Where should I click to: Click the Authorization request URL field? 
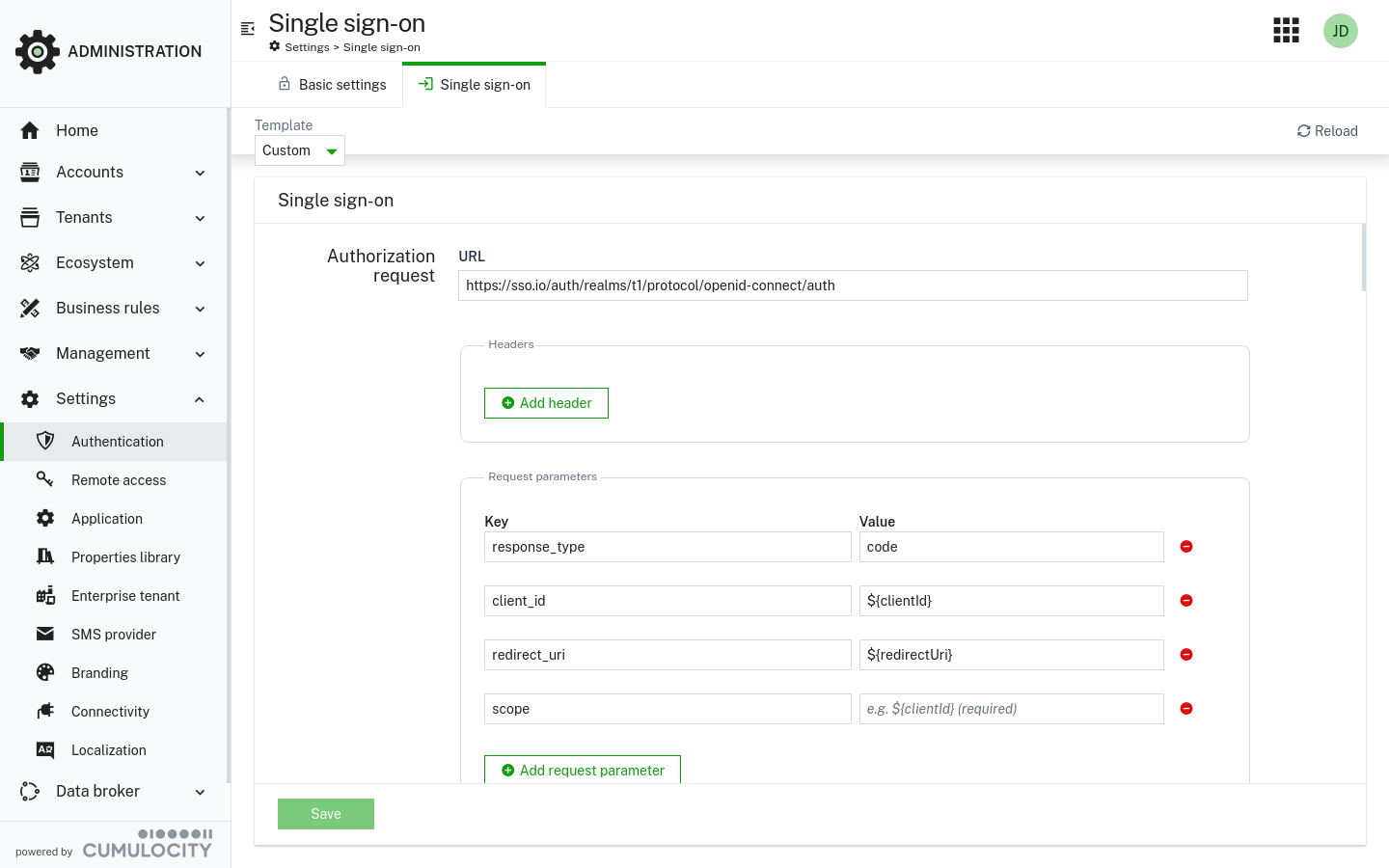(852, 285)
